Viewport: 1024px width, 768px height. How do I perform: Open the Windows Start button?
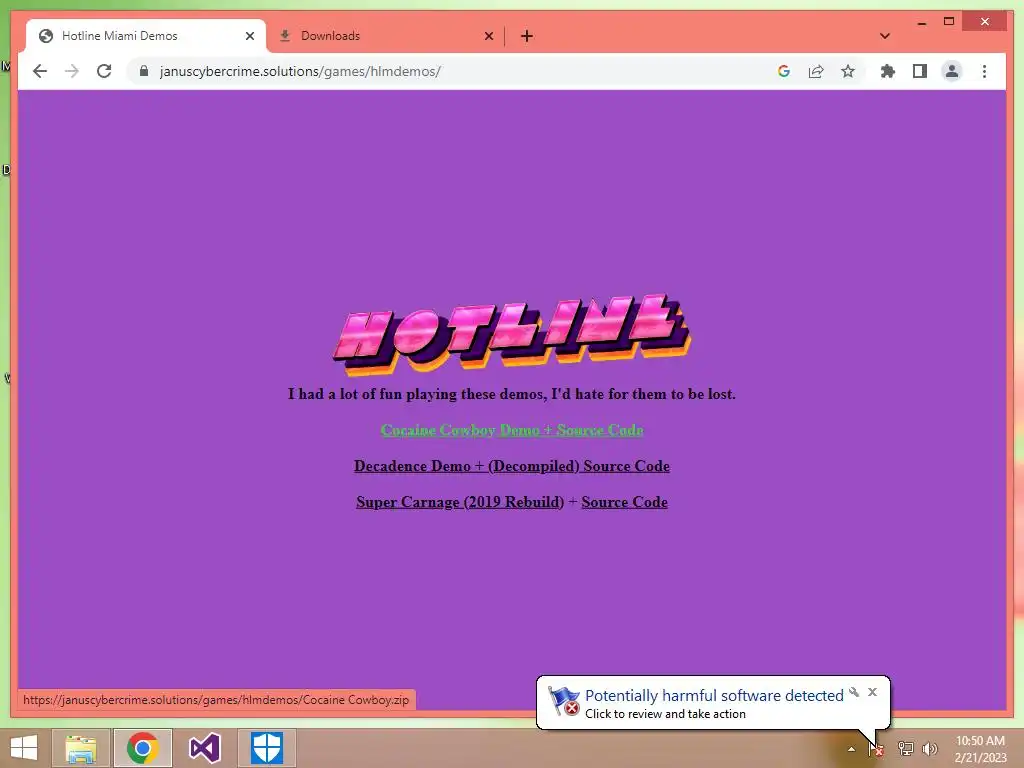pos(24,748)
